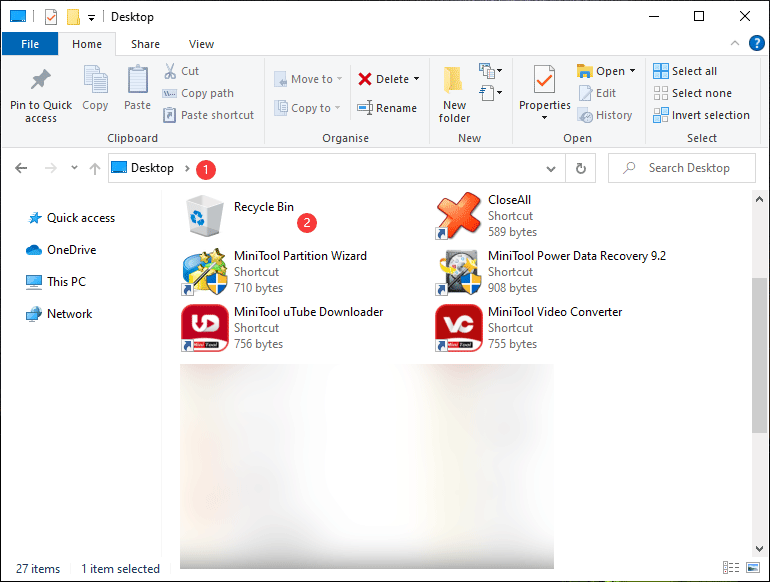Open Quick Access Toolbar customize arrow
The height and width of the screenshot is (582, 770).
click(x=91, y=18)
